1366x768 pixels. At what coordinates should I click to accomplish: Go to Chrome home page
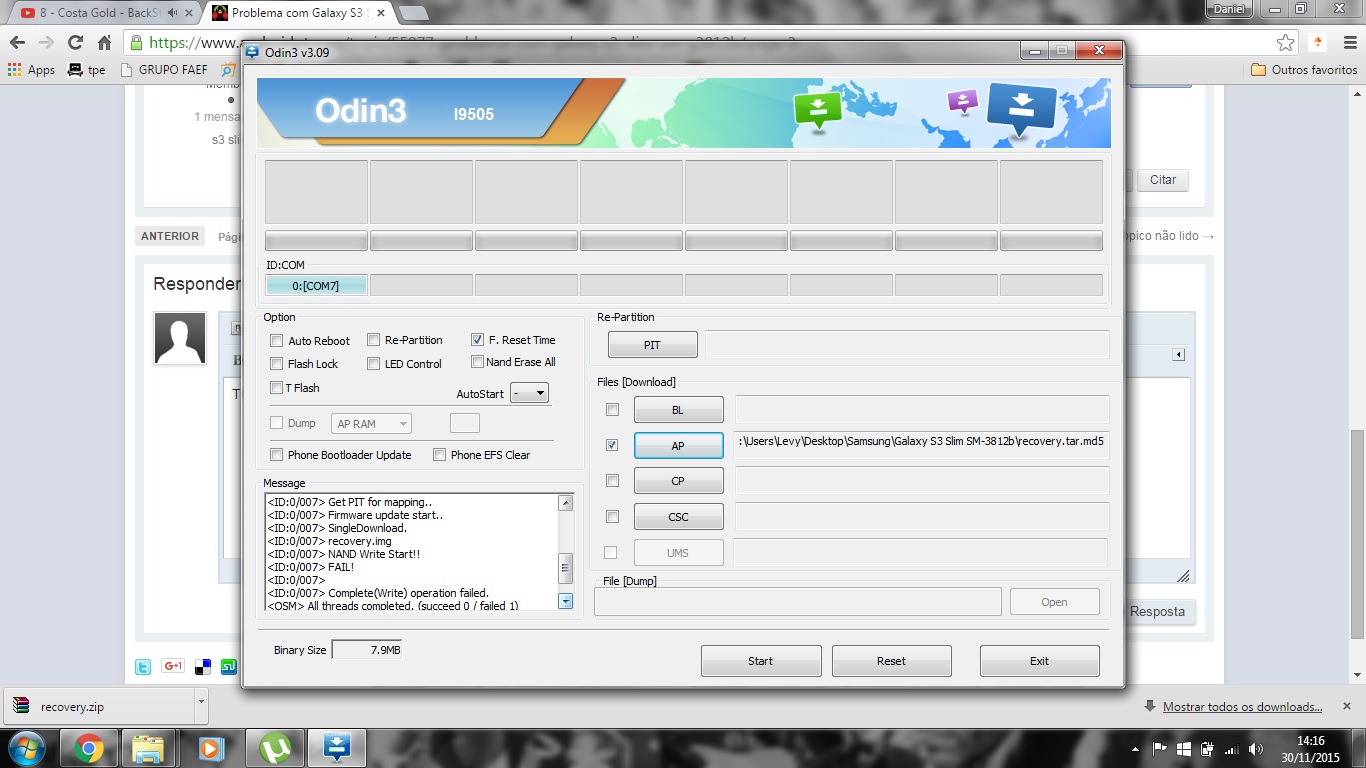tap(104, 43)
